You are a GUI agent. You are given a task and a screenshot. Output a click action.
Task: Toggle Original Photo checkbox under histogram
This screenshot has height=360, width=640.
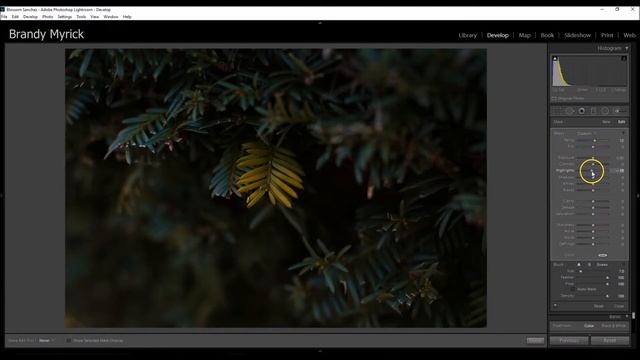pos(554,99)
